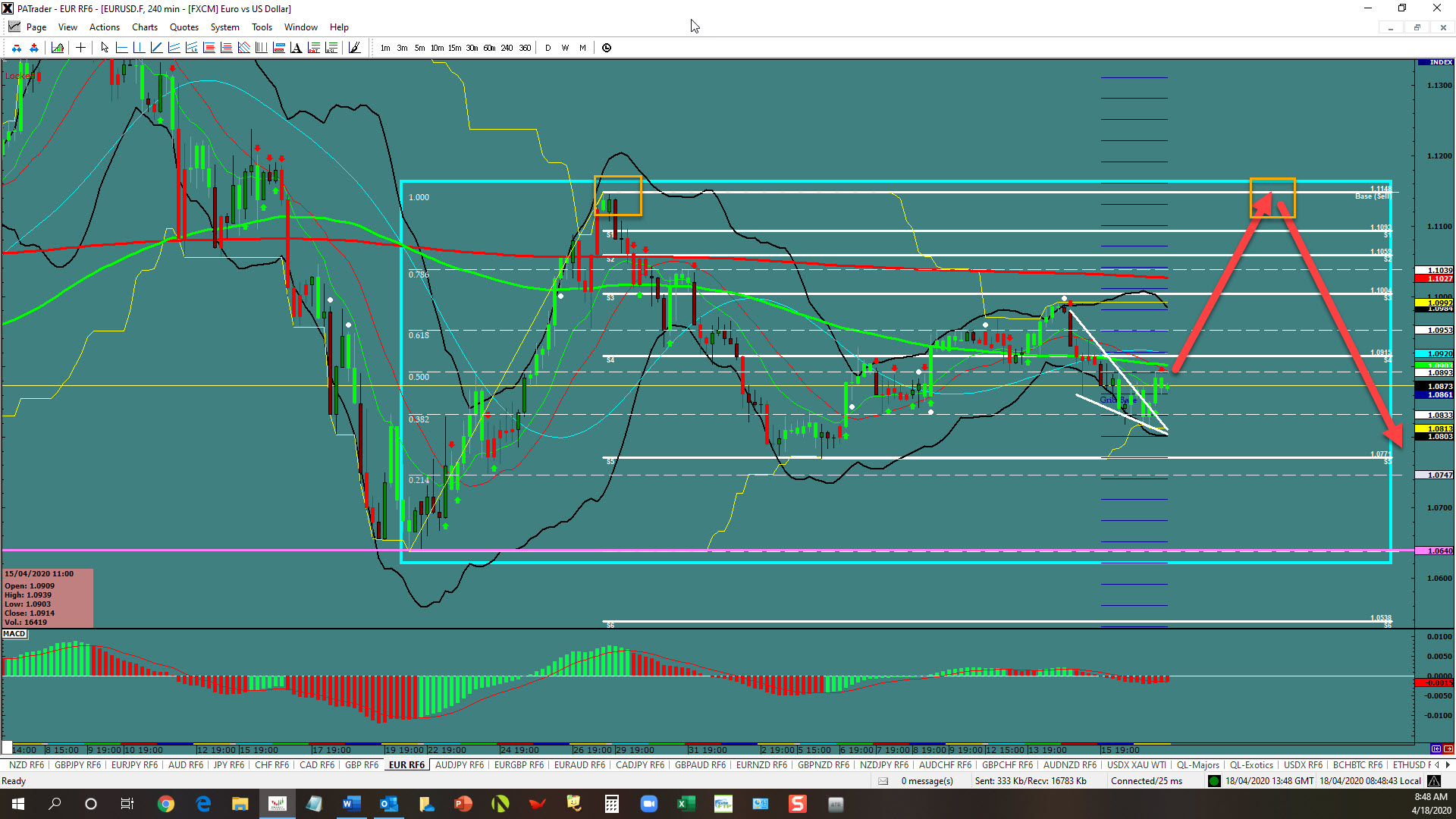Open Excel from the taskbar
Image resolution: width=1456 pixels, height=819 pixels.
(x=686, y=804)
